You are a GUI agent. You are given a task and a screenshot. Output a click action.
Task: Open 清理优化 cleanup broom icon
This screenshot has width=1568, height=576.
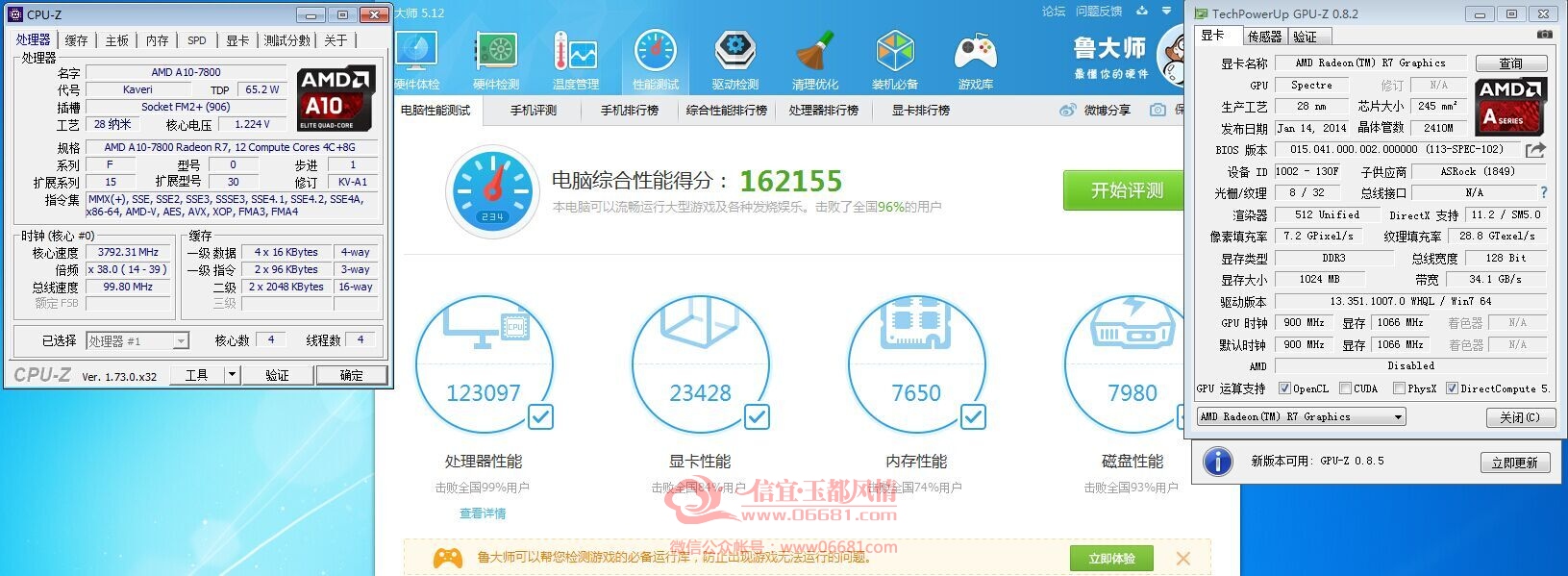pos(815,60)
